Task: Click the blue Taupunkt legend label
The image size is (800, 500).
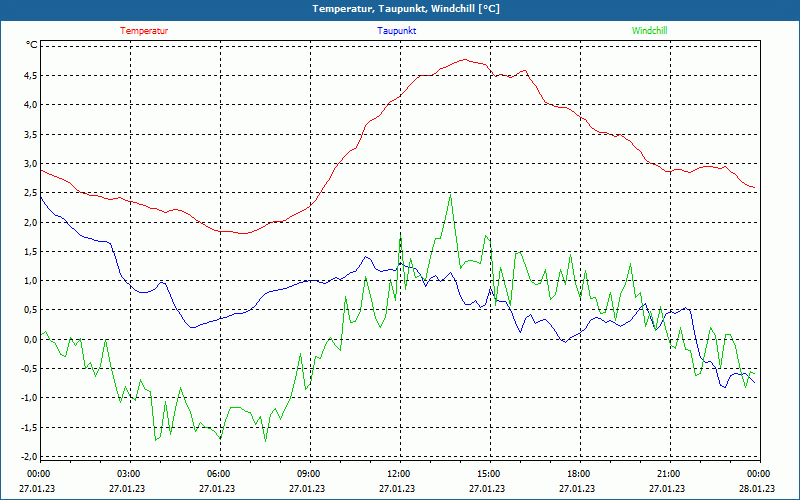Action: tap(396, 31)
